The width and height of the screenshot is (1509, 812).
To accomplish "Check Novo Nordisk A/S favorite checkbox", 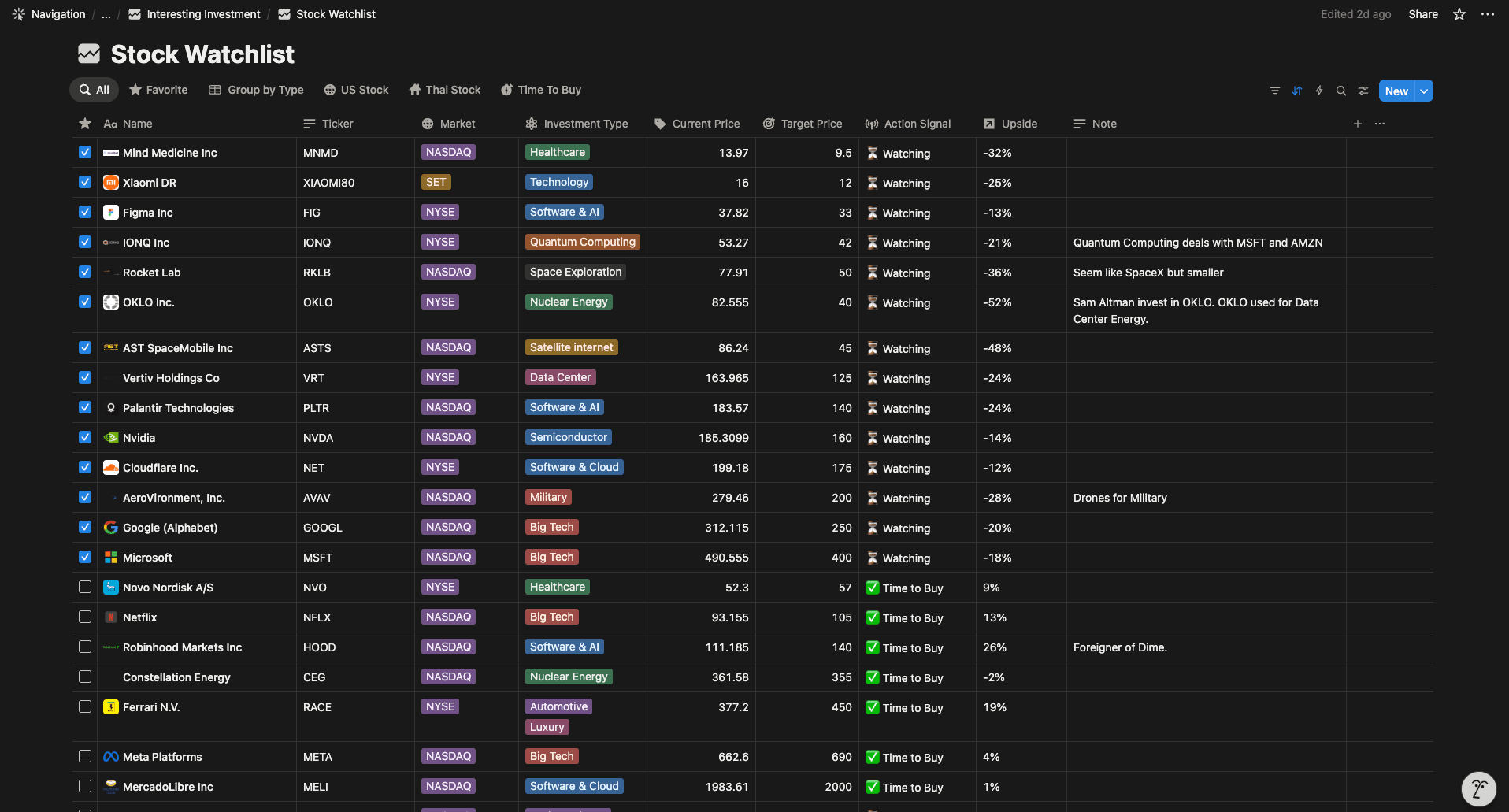I will 85,588.
